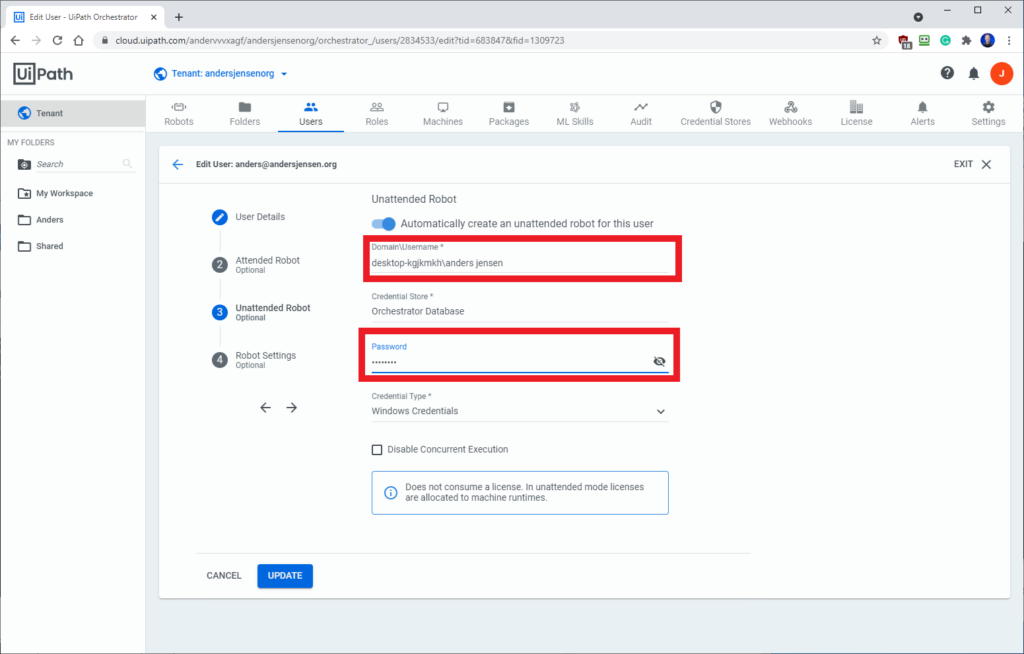
Task: Select step 3 Unattended Robot
Action: tap(261, 312)
